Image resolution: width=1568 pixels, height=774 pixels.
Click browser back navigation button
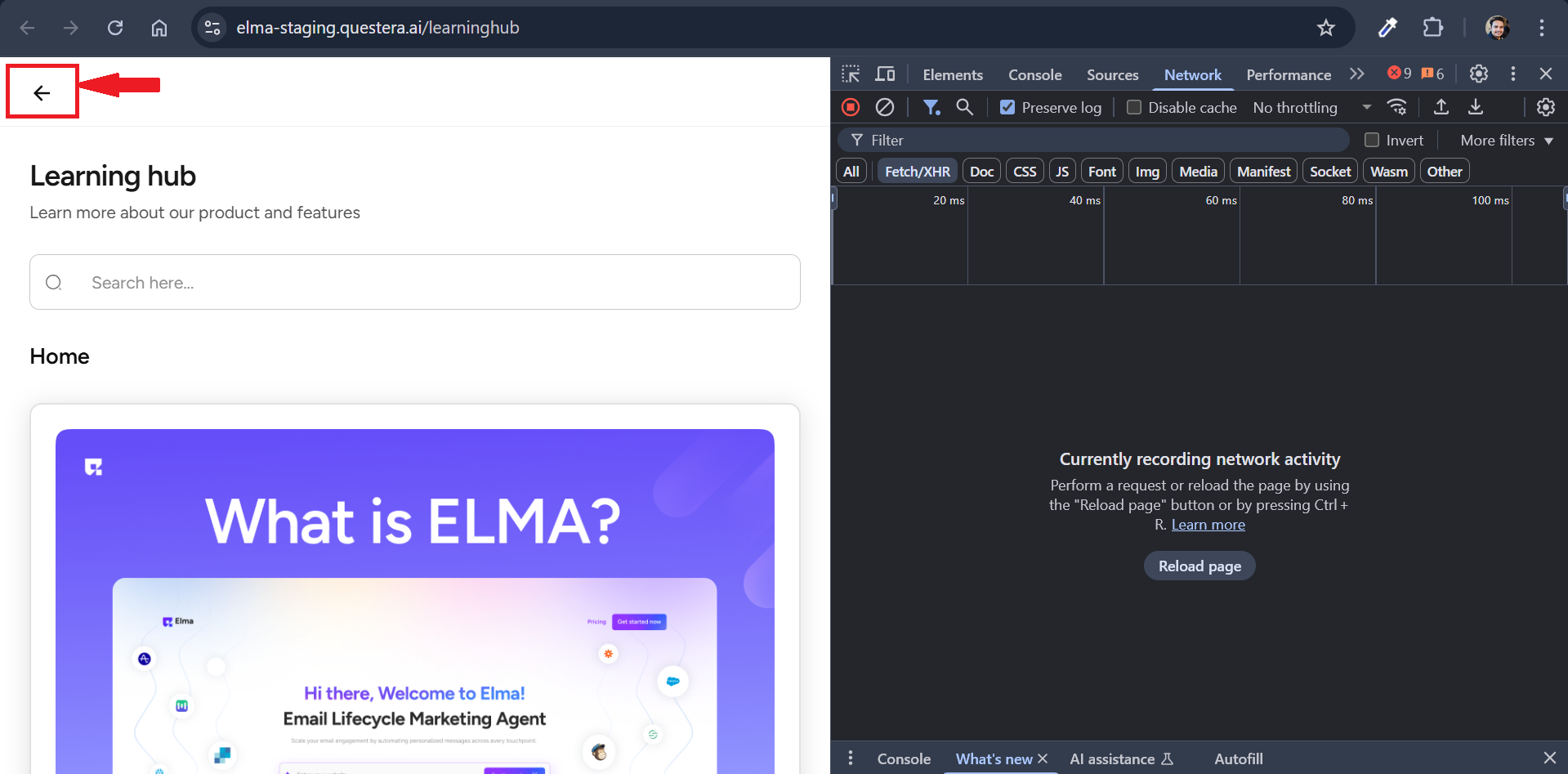28,28
